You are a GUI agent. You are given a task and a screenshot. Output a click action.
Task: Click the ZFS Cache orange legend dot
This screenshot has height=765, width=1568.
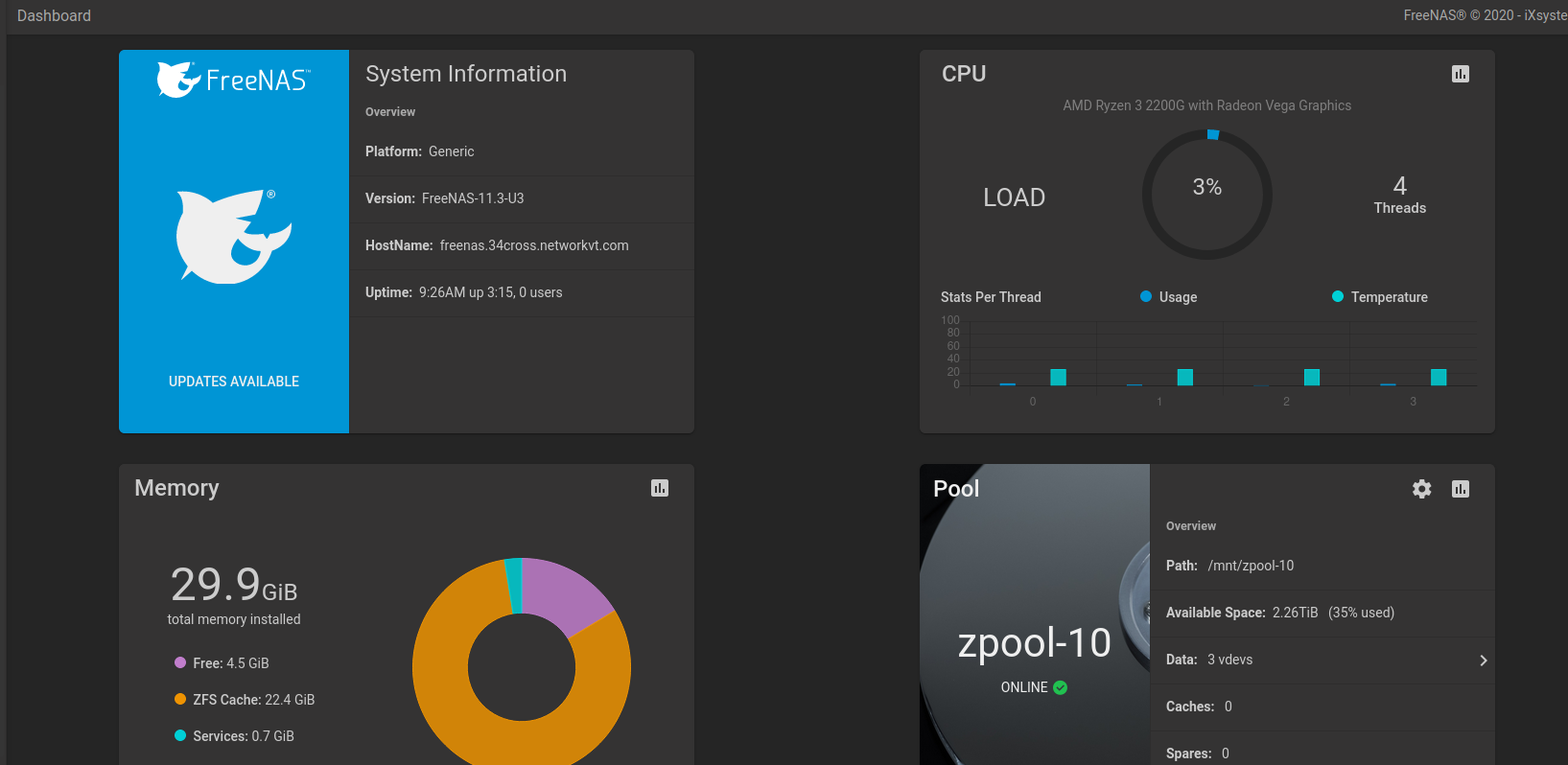180,699
